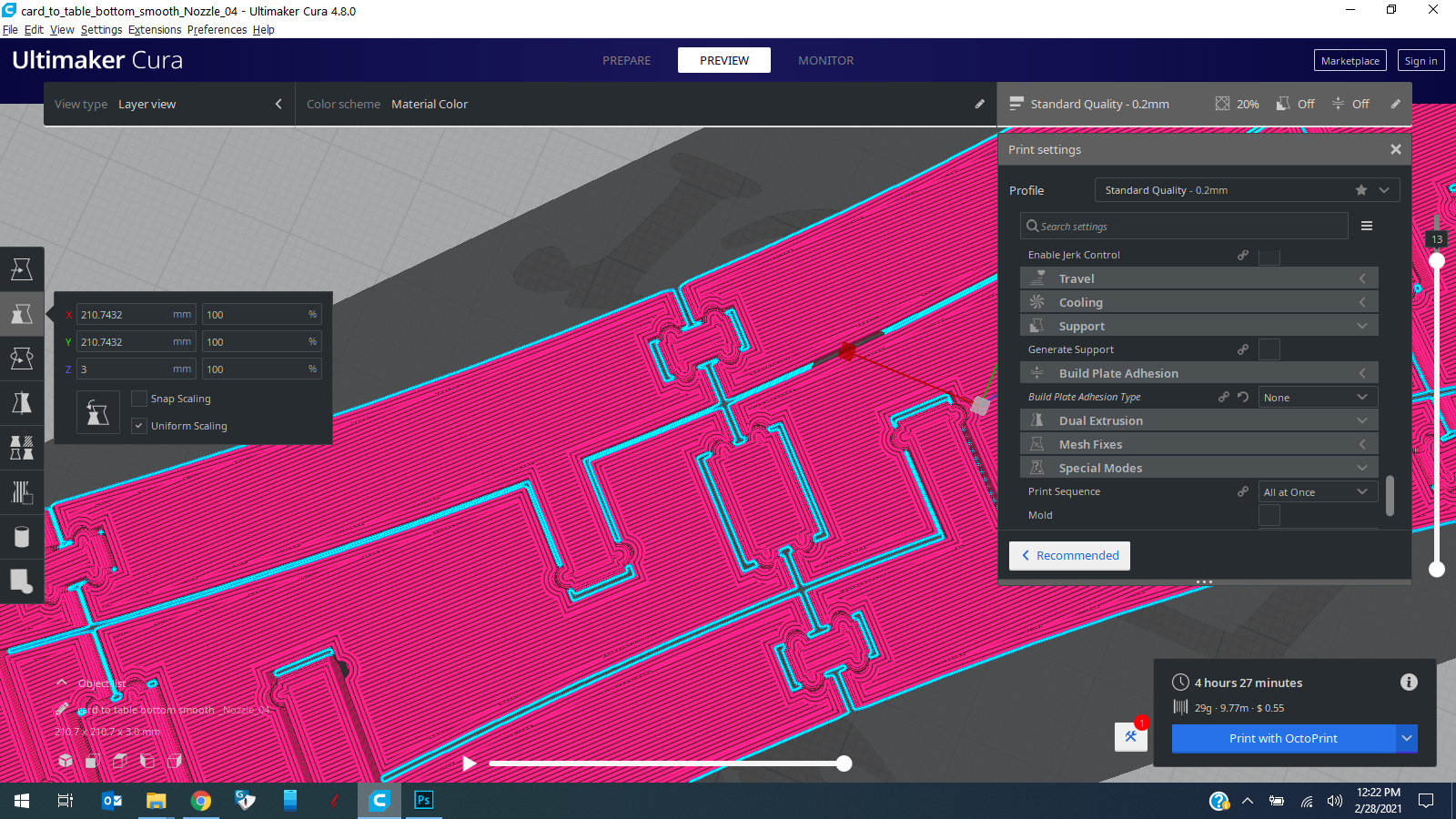Open Photoshop from the Windows taskbar
Image resolution: width=1456 pixels, height=819 pixels.
423,800
